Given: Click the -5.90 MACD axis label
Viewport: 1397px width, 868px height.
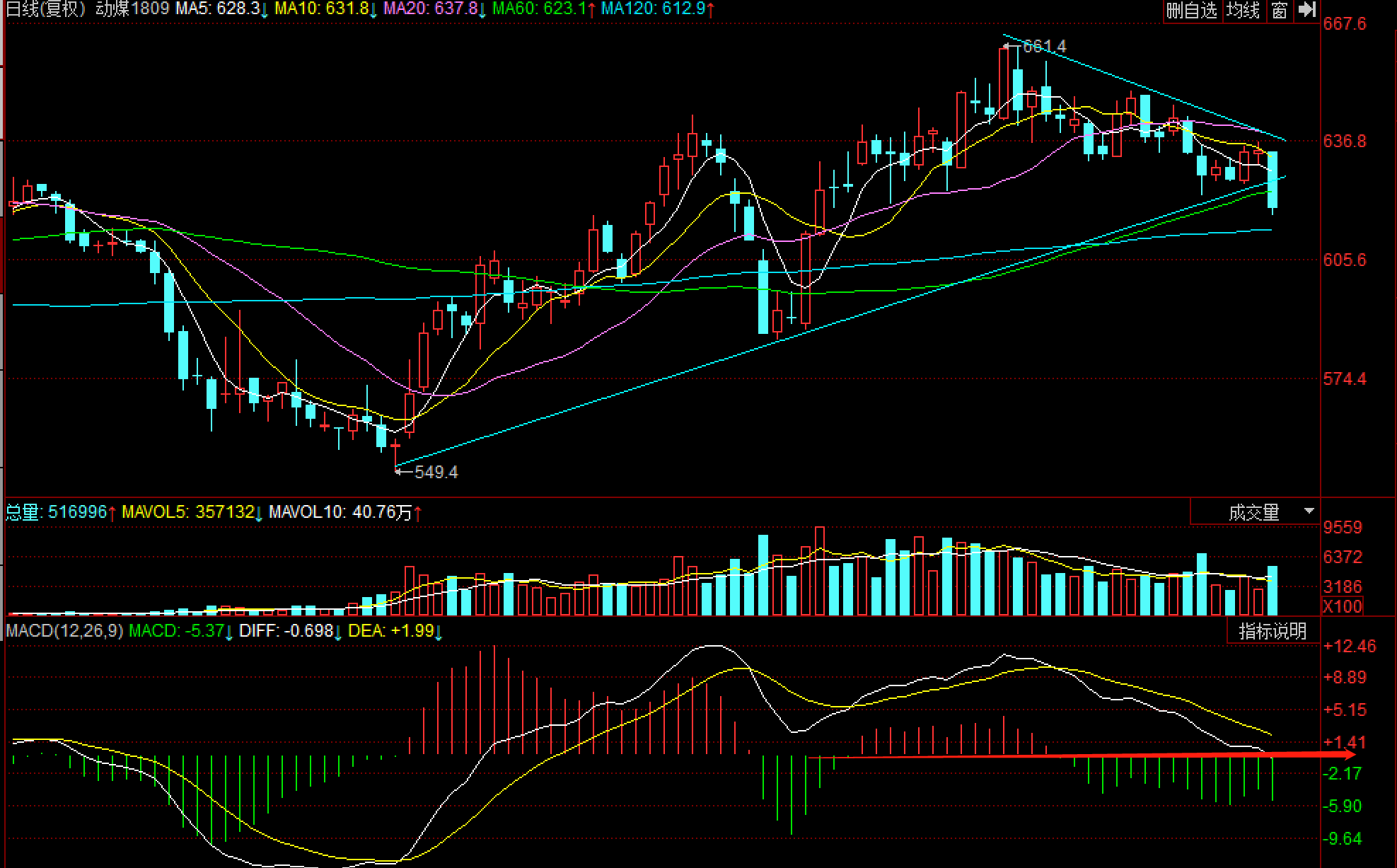Looking at the screenshot, I should (x=1343, y=806).
